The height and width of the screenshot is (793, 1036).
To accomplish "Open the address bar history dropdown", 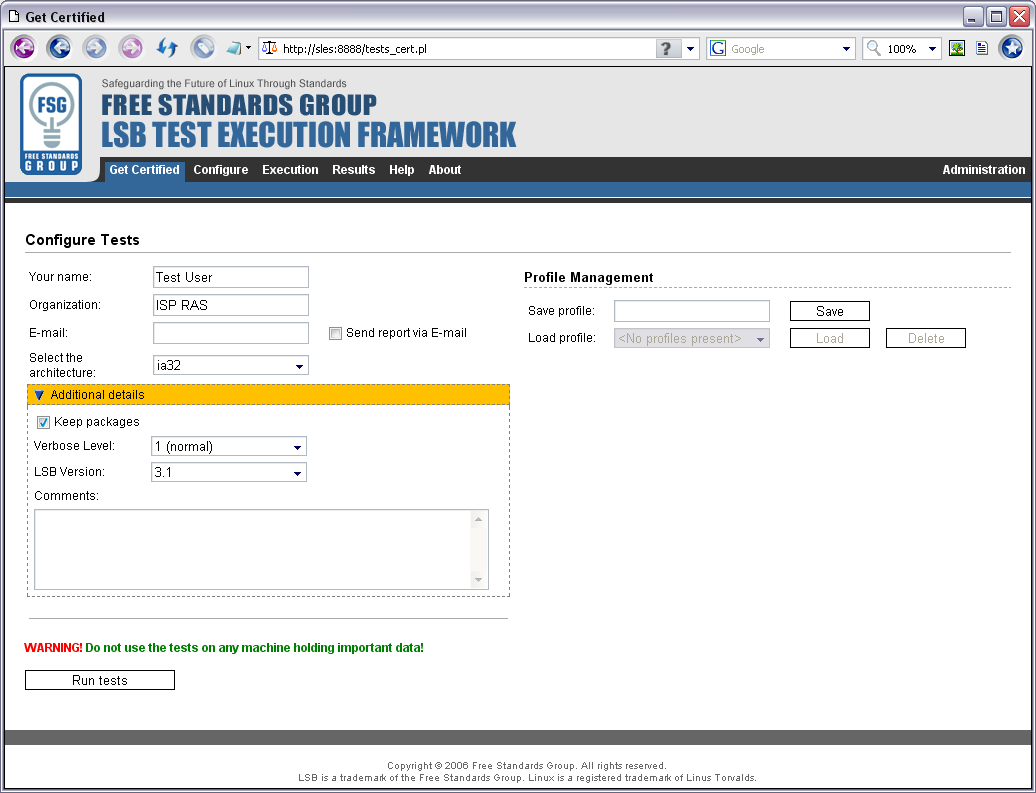I will 690,49.
